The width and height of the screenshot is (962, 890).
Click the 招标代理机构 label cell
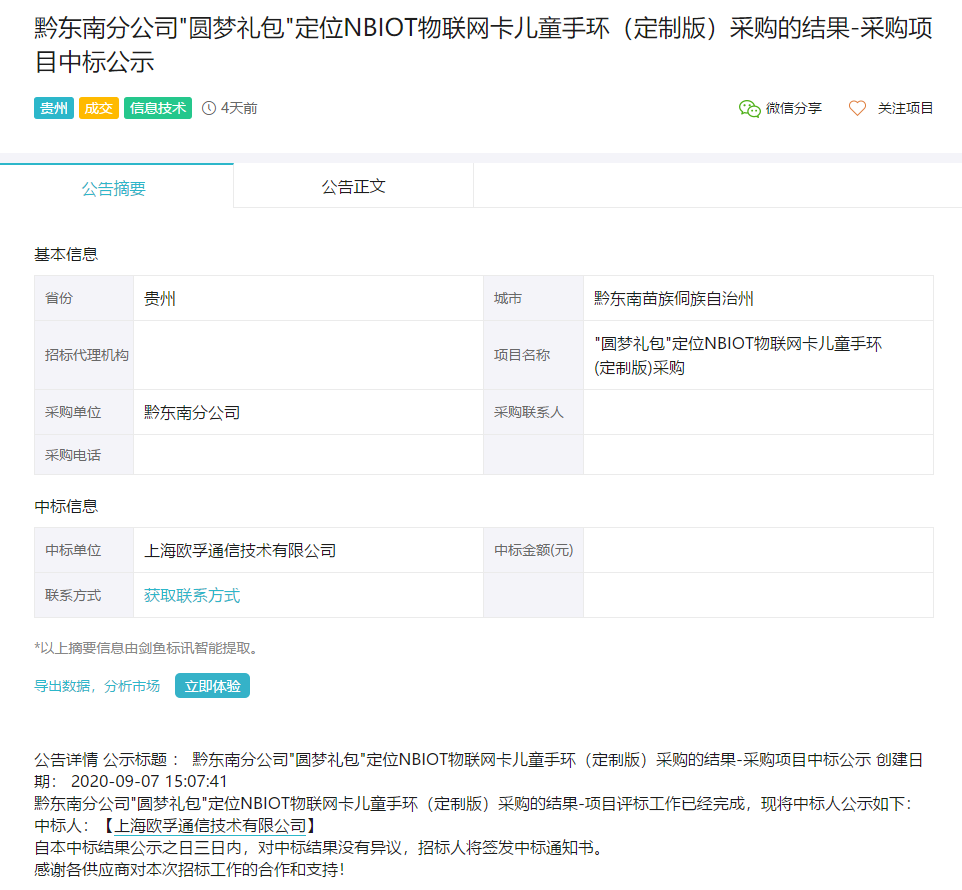[x=84, y=355]
